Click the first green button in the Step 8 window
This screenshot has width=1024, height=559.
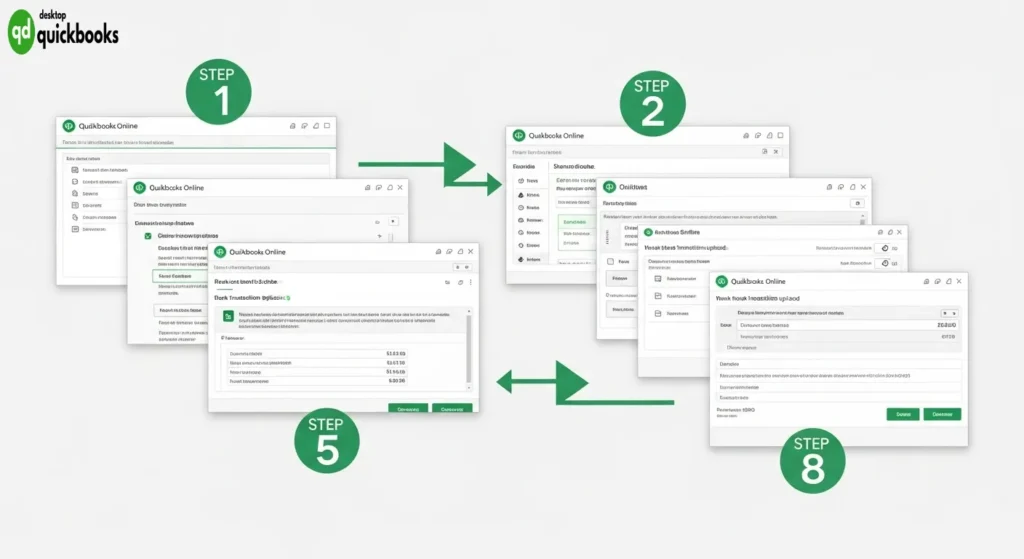coord(903,414)
